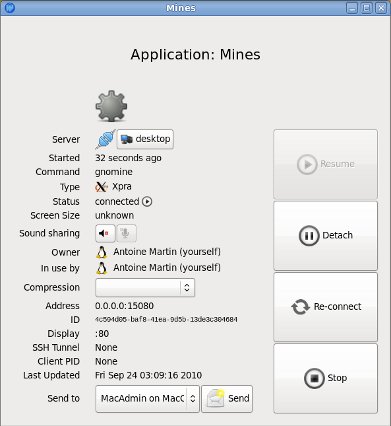
Task: Stop the Mines session
Action: [325, 378]
